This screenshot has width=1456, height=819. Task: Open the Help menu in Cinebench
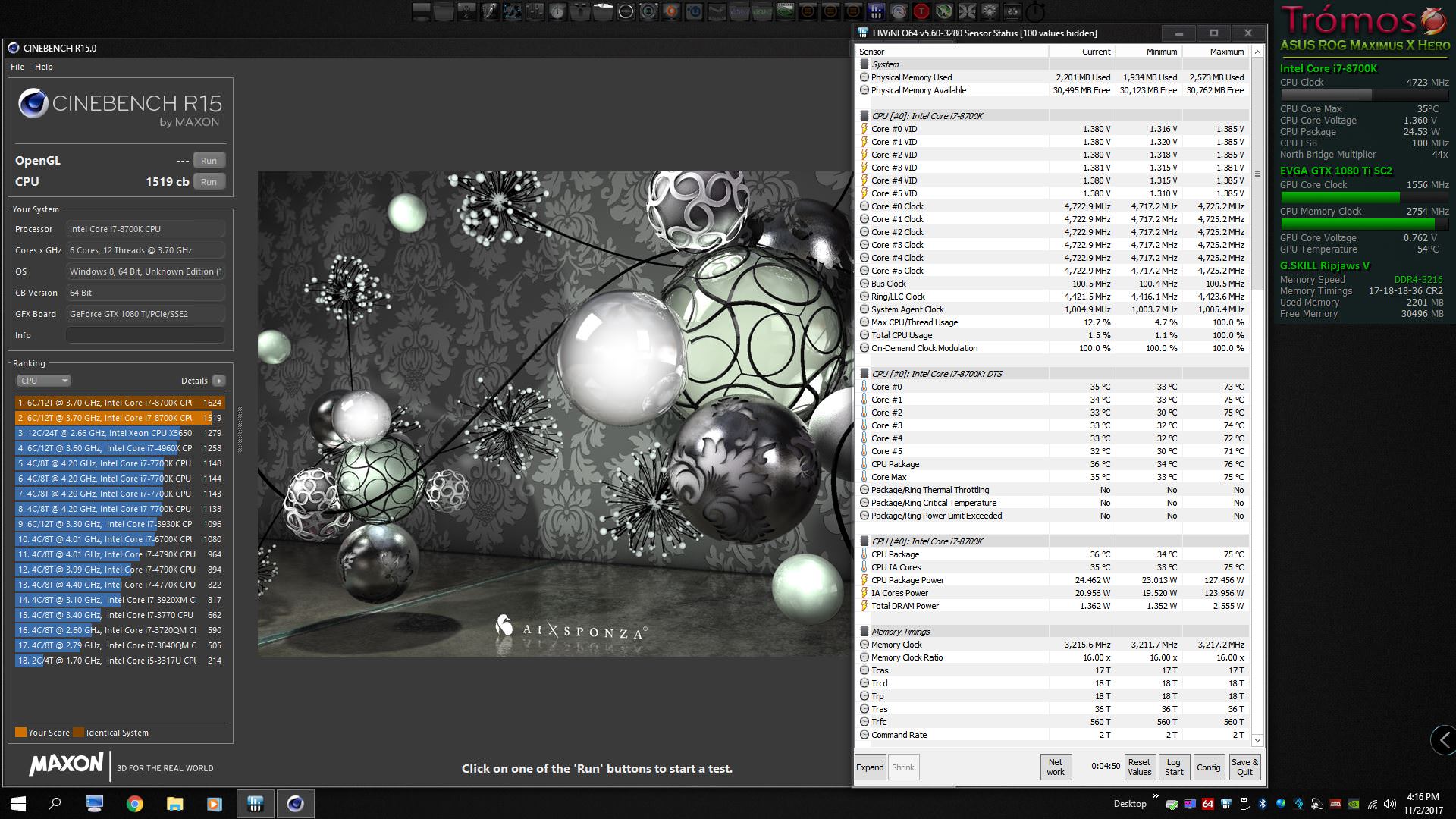click(x=44, y=67)
